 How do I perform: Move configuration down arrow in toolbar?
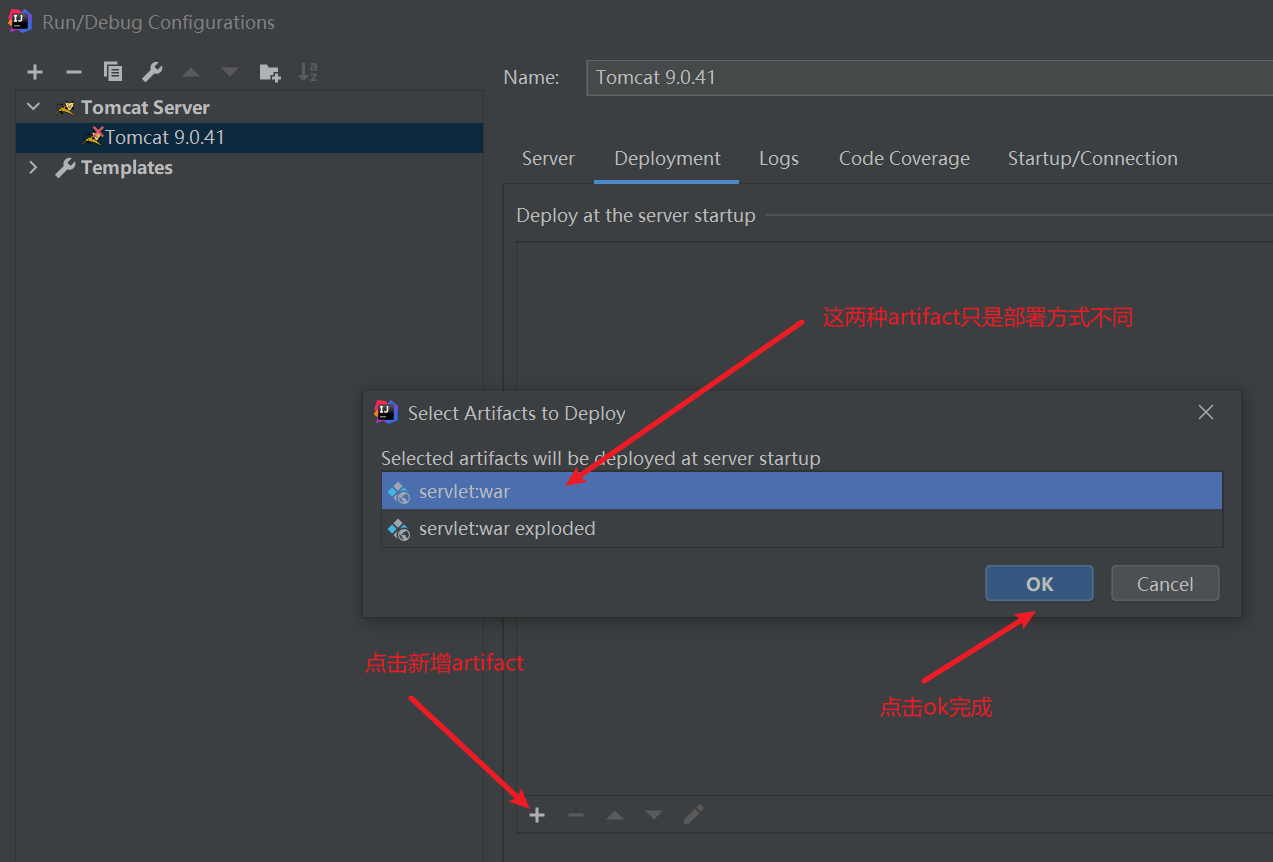(230, 72)
